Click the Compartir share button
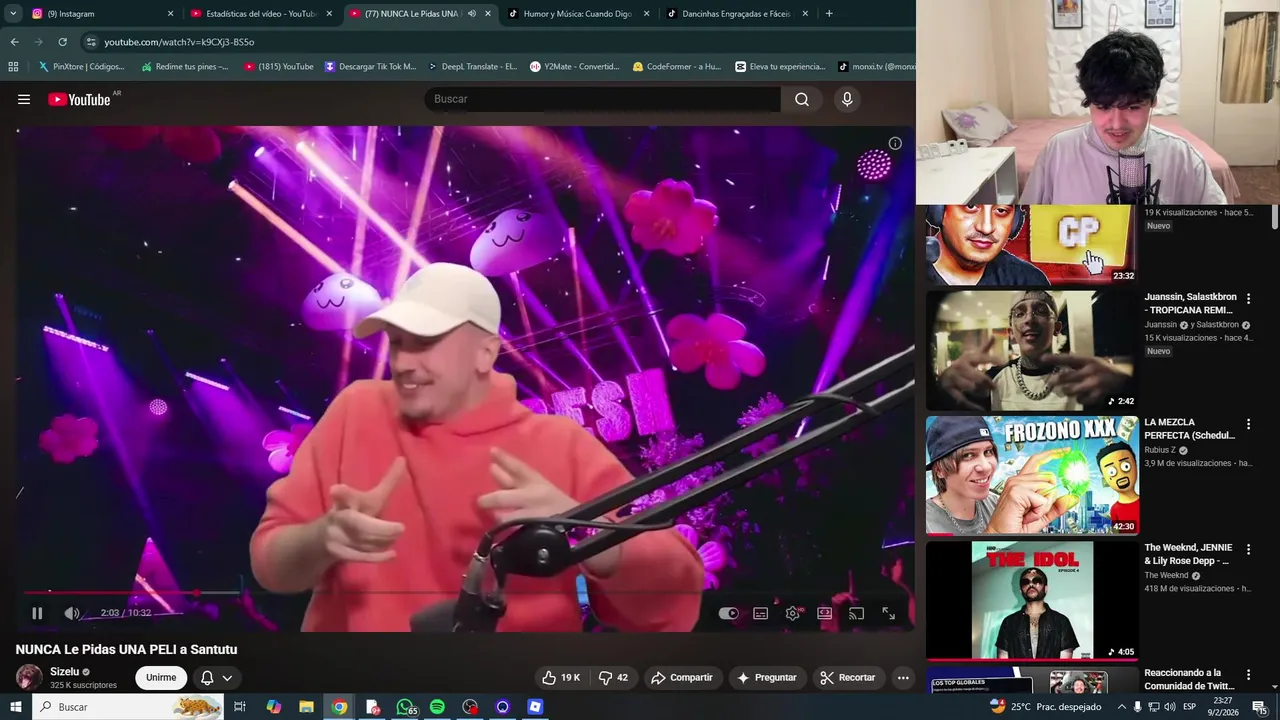This screenshot has height=720, width=1280. (682, 677)
